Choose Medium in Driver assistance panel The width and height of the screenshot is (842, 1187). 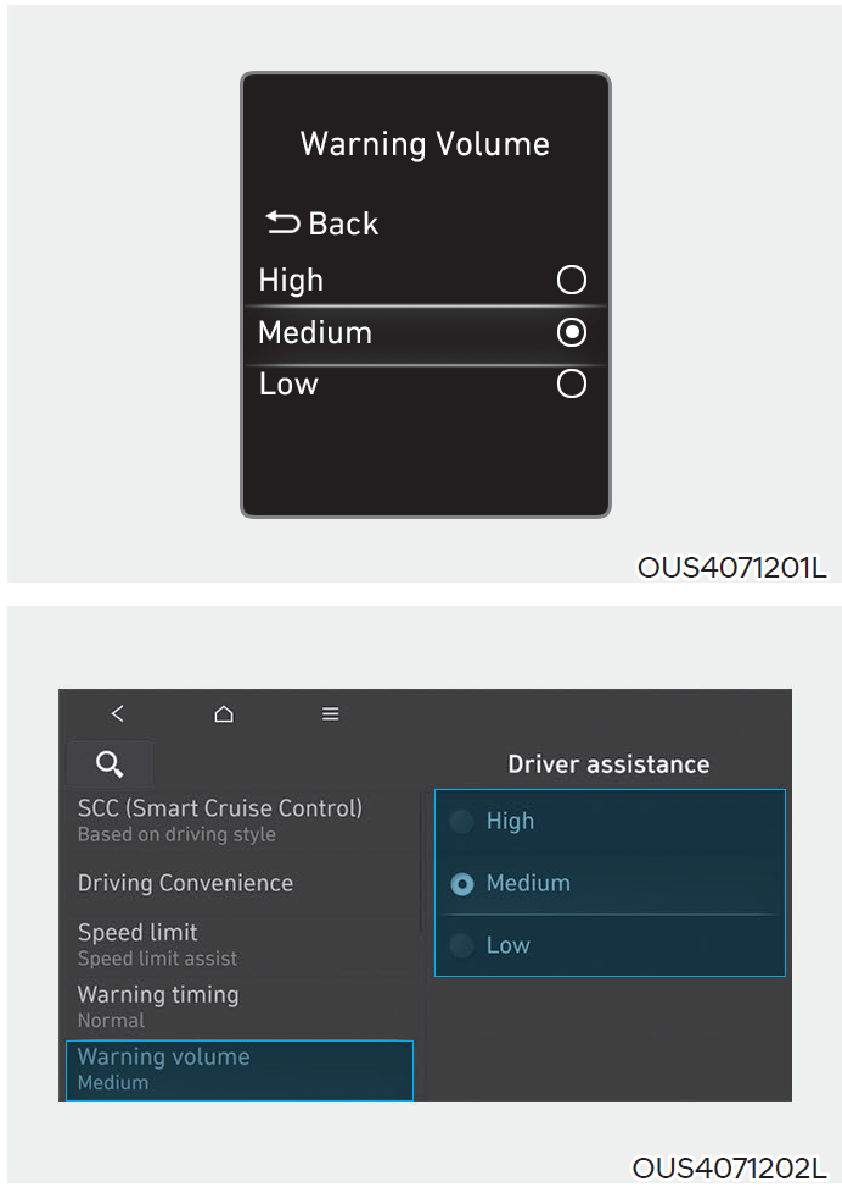[610, 883]
